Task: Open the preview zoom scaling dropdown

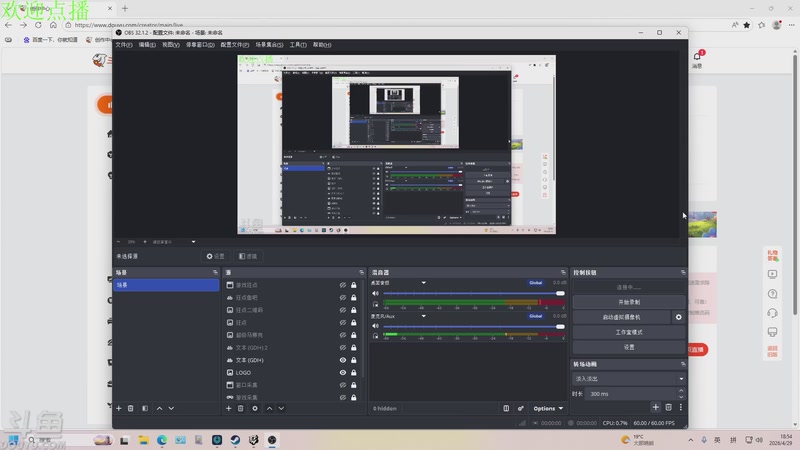Action: [x=193, y=242]
